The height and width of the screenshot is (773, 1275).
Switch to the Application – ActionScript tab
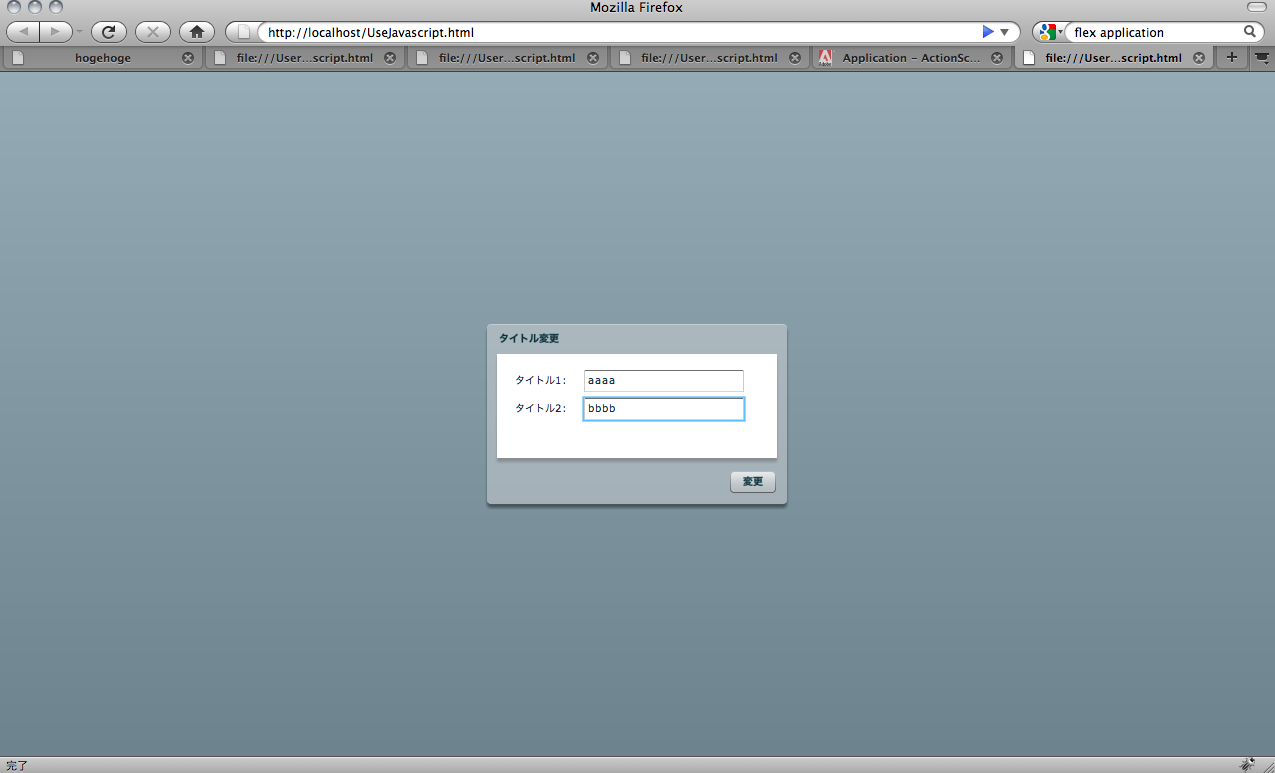pos(910,58)
